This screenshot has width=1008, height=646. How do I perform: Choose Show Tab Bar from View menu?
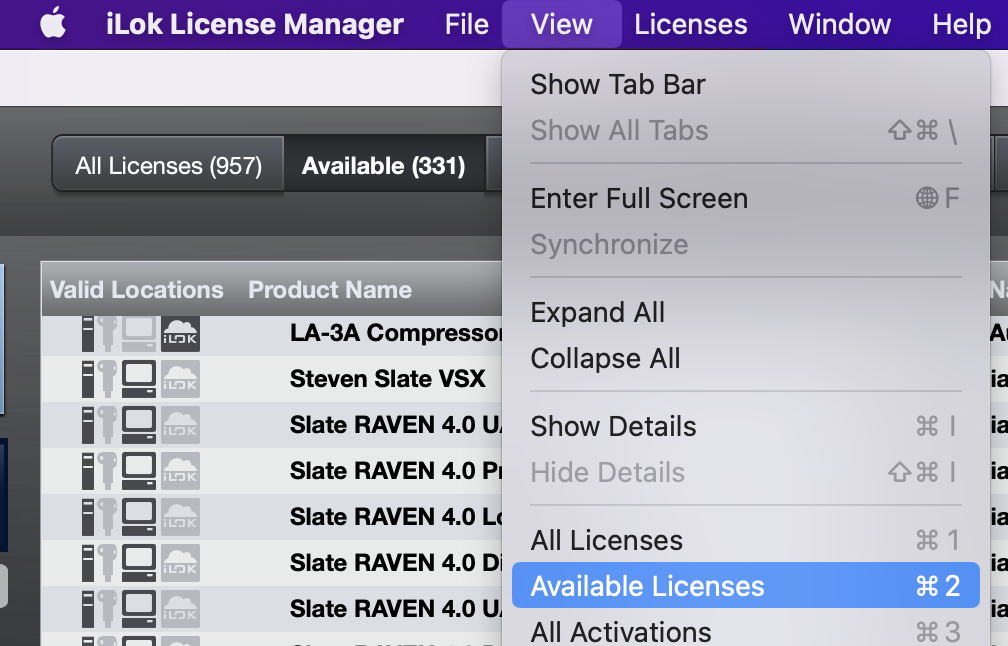coord(746,84)
